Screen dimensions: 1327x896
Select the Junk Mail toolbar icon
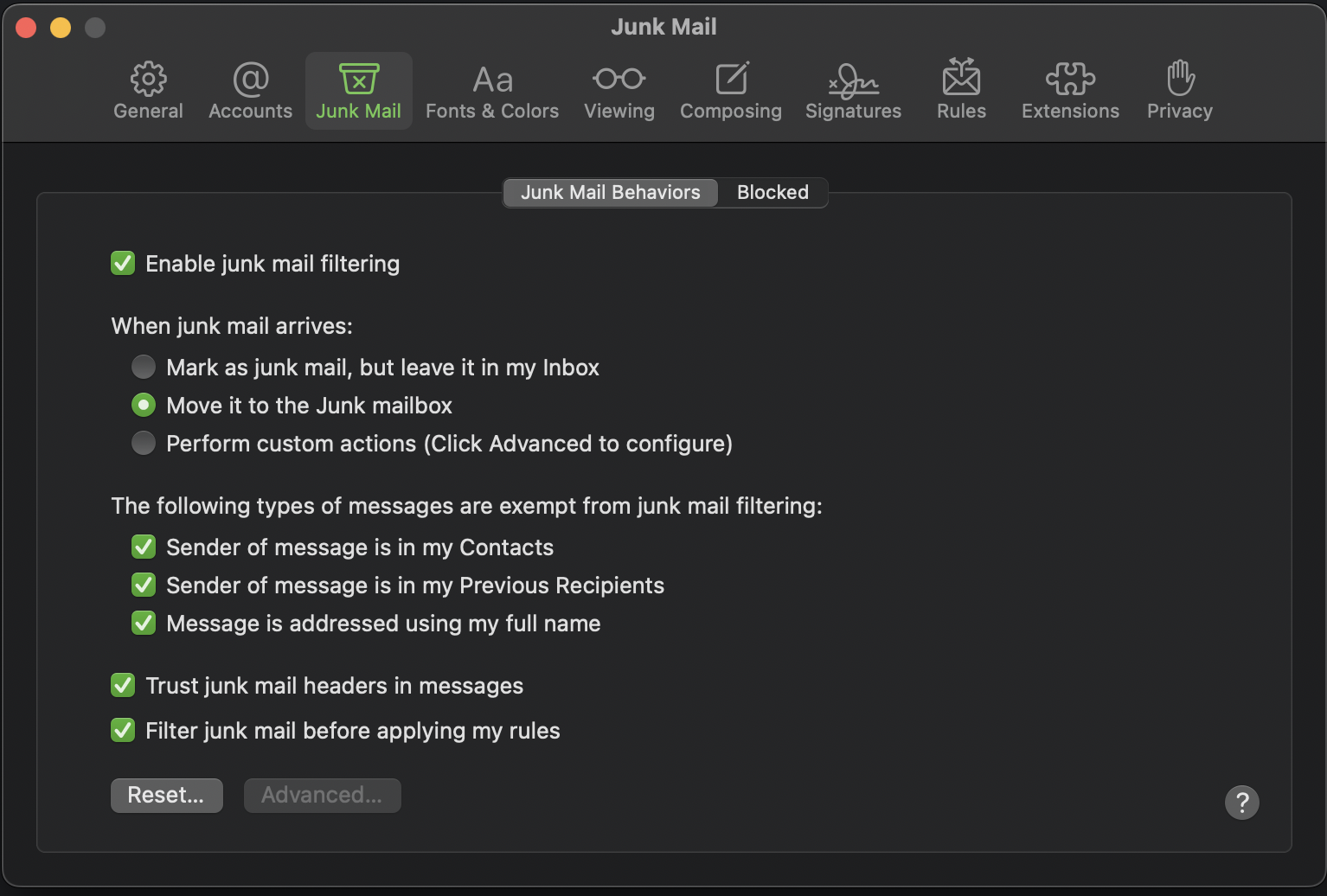(x=358, y=91)
